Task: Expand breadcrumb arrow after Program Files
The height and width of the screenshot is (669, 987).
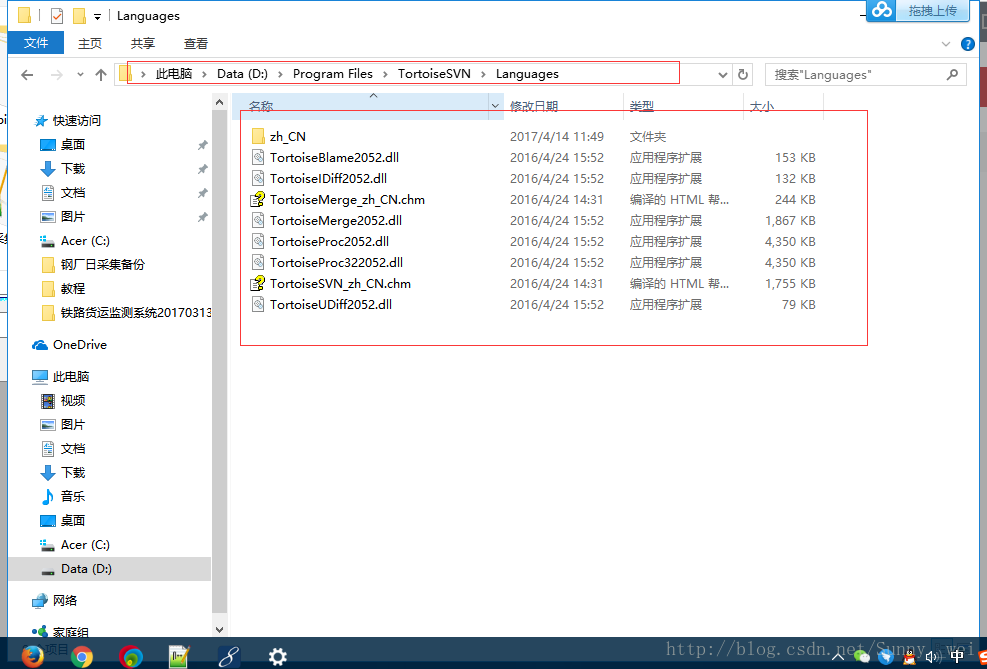Action: [x=385, y=74]
